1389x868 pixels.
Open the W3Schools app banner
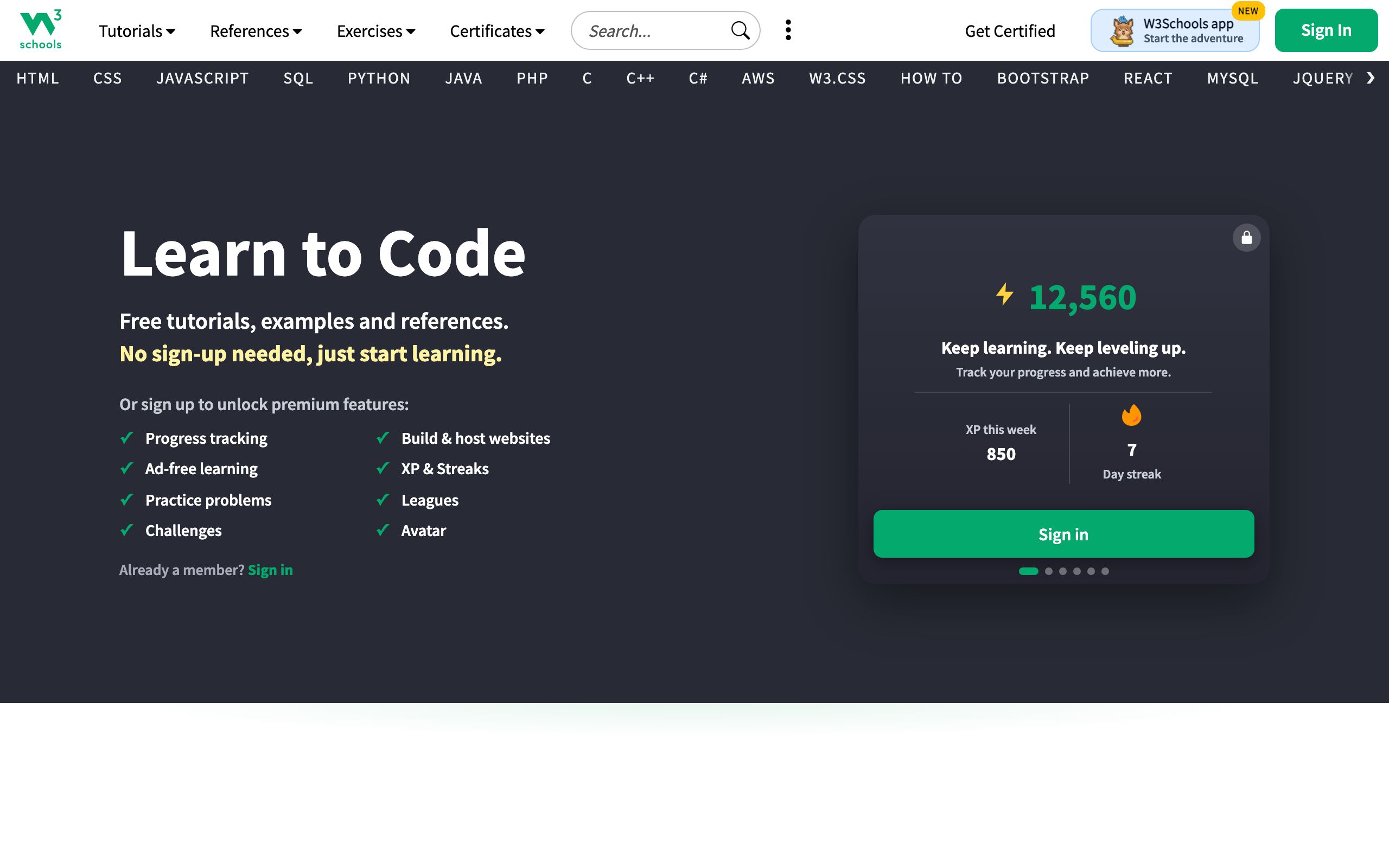click(x=1174, y=31)
